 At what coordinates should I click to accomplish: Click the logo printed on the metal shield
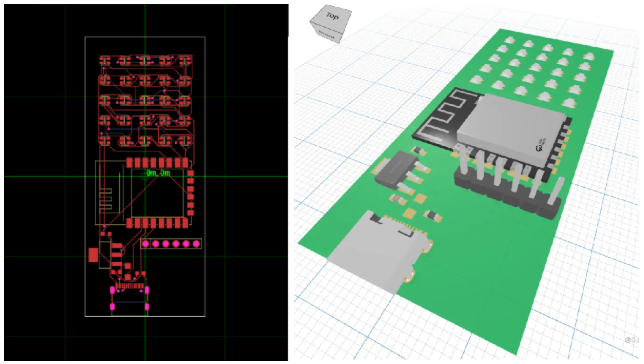point(540,145)
